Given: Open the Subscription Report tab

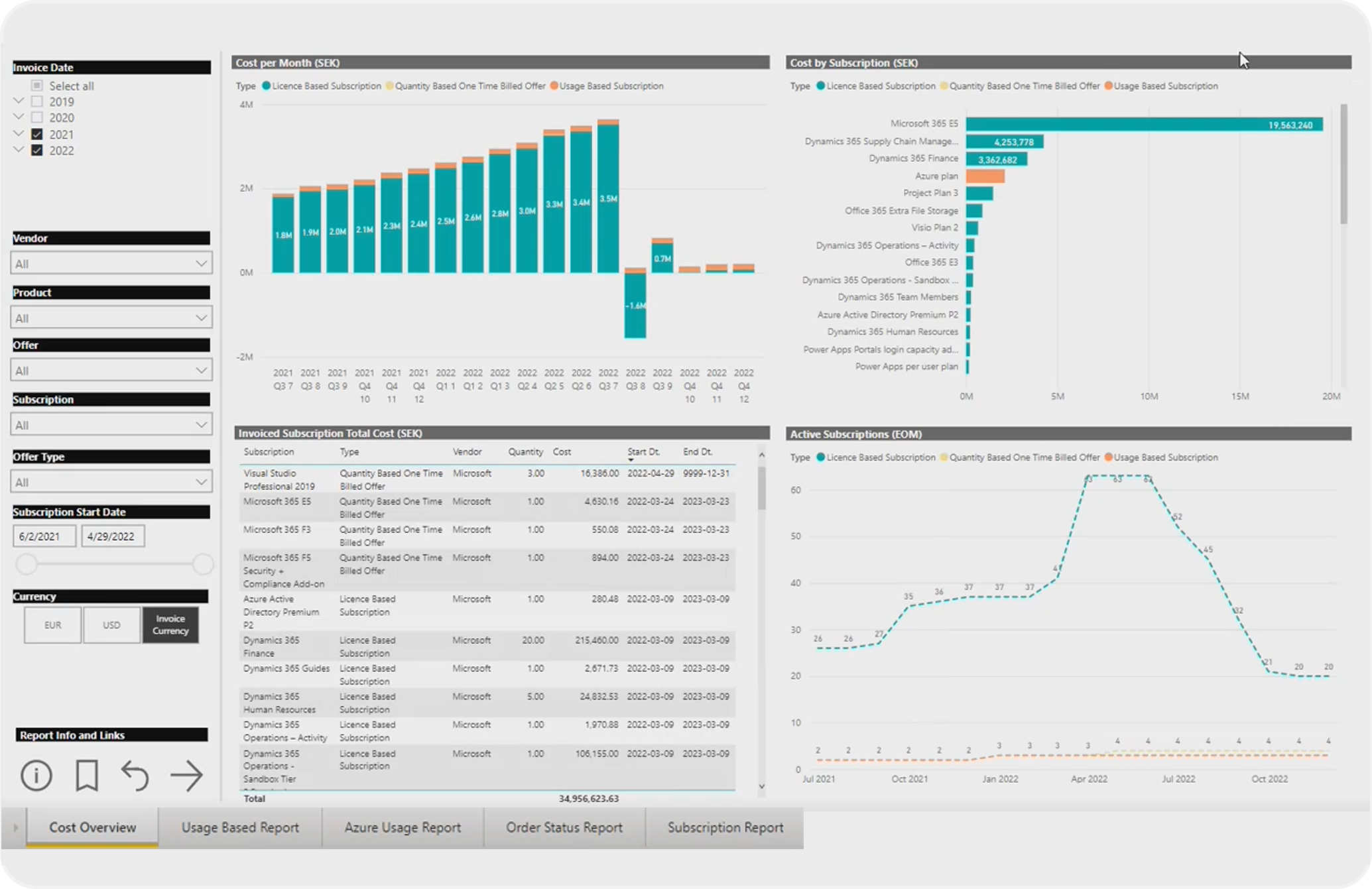Looking at the screenshot, I should (x=725, y=827).
